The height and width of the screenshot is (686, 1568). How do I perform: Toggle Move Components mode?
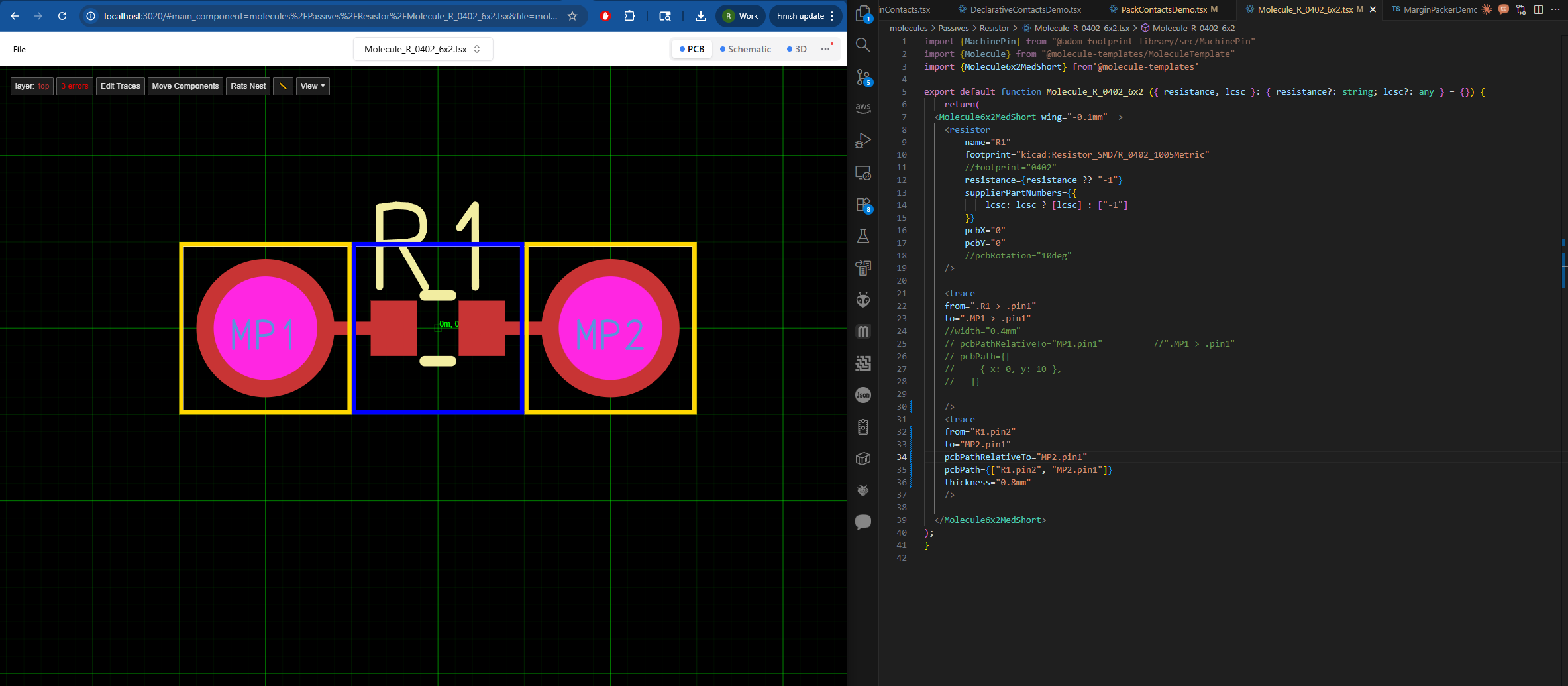coord(185,86)
